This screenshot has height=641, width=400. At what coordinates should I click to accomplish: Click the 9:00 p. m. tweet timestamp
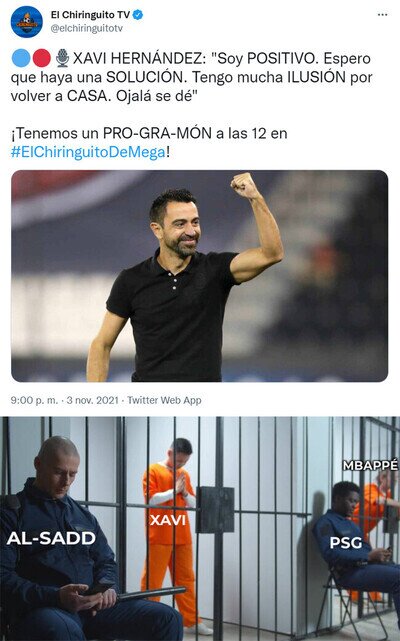[34, 400]
